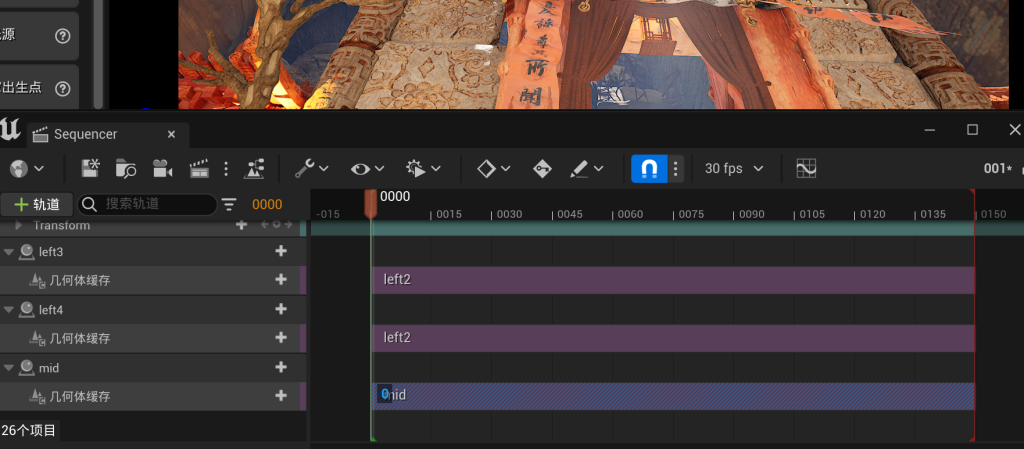Open the 30 fps frame rate dropdown
This screenshot has width=1024, height=449.
tap(734, 168)
